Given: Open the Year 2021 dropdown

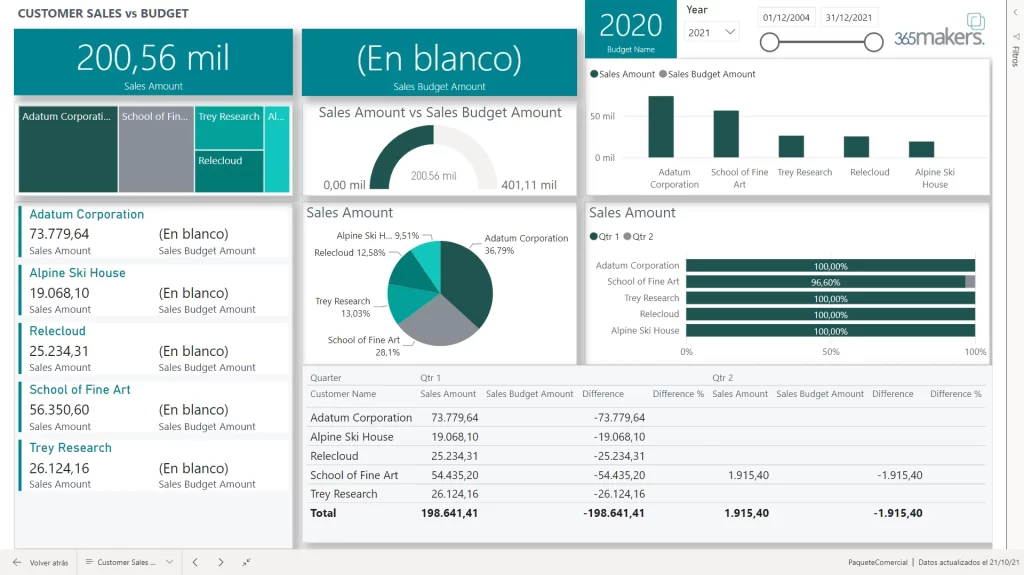Looking at the screenshot, I should coord(712,33).
